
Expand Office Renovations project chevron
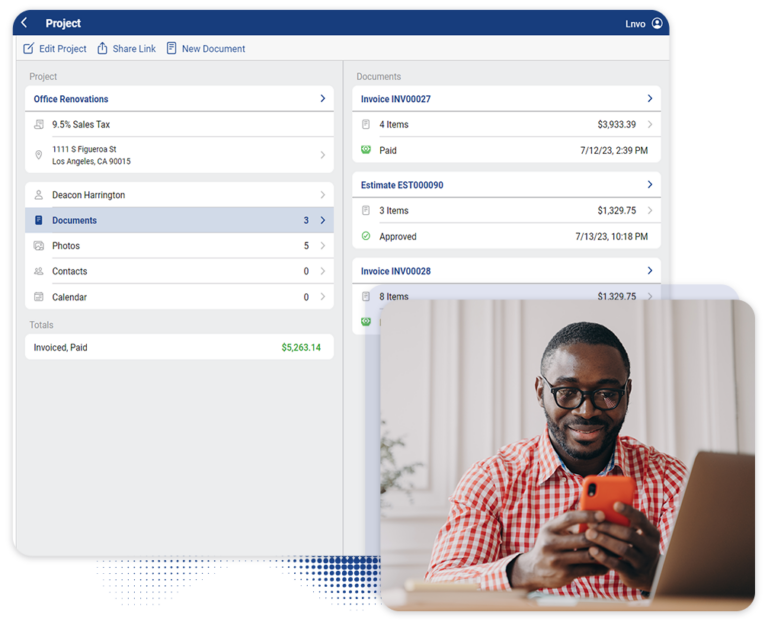tap(323, 98)
